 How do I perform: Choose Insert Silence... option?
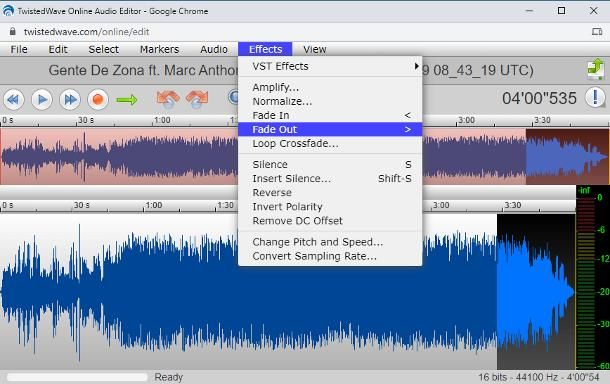[x=330, y=178]
